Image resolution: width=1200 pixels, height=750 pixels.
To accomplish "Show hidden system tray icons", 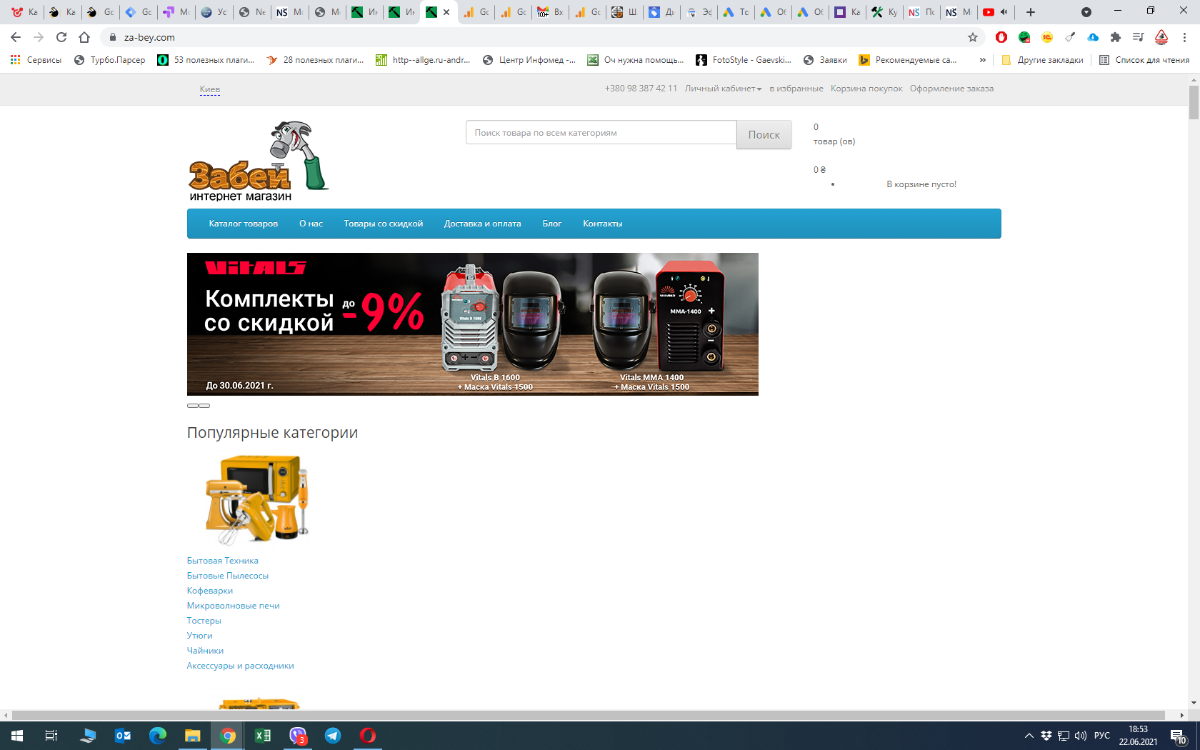I will coord(1030,736).
